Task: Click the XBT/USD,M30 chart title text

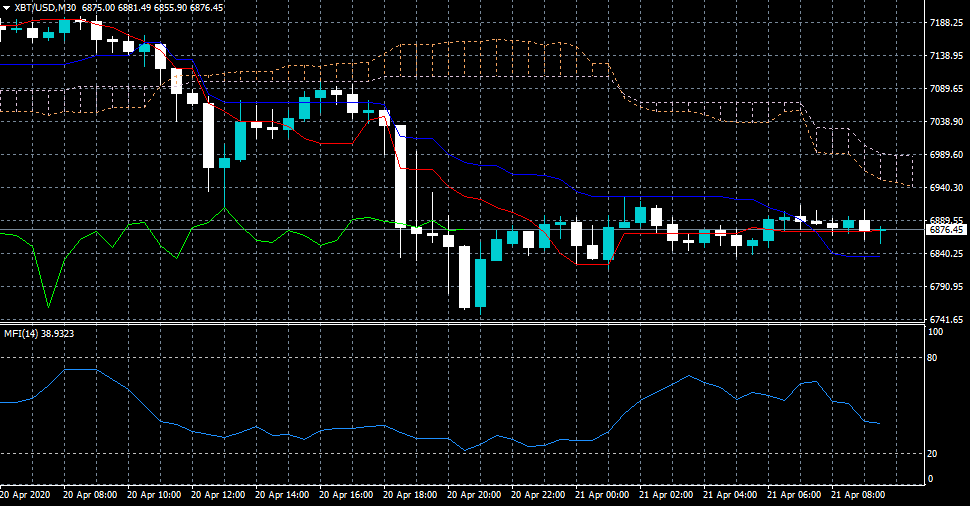Action: point(45,7)
